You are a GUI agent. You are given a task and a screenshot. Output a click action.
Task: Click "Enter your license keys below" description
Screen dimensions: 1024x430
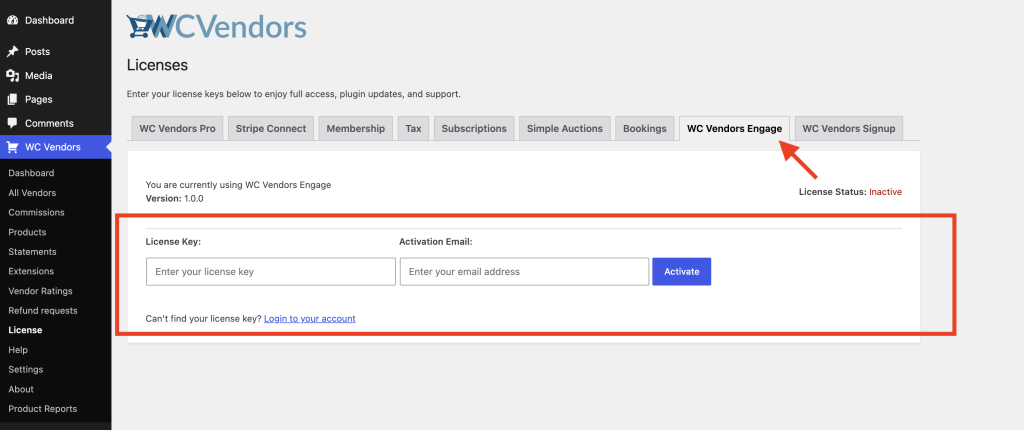(294, 94)
